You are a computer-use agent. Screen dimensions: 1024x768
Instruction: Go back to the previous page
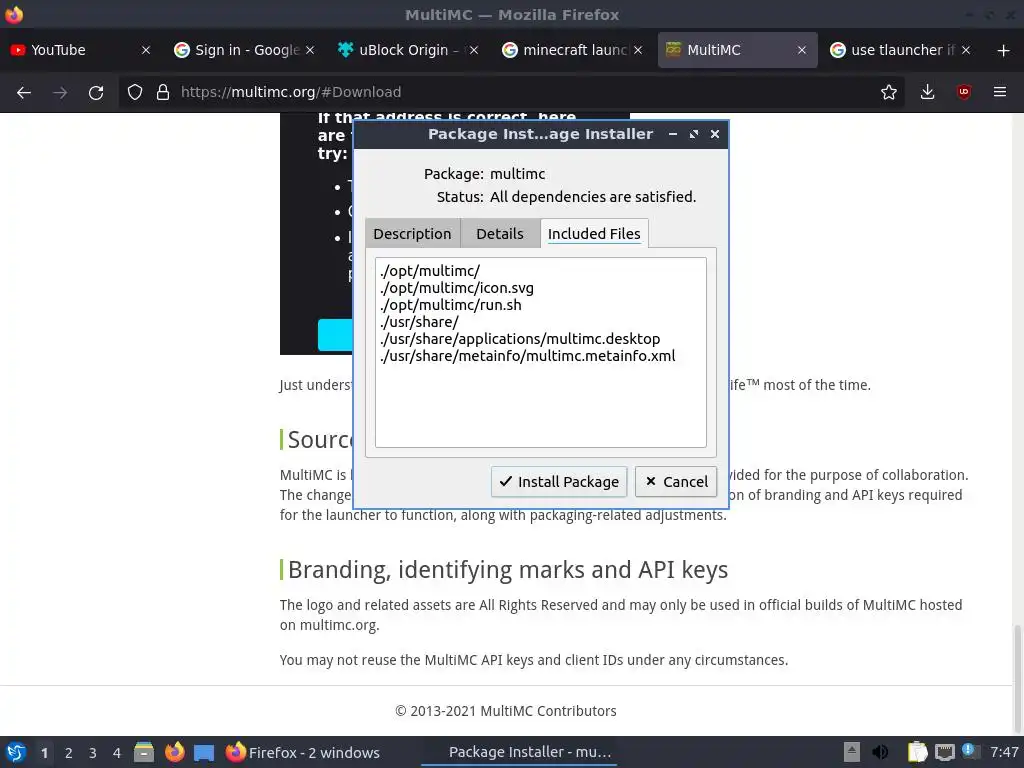point(24,92)
